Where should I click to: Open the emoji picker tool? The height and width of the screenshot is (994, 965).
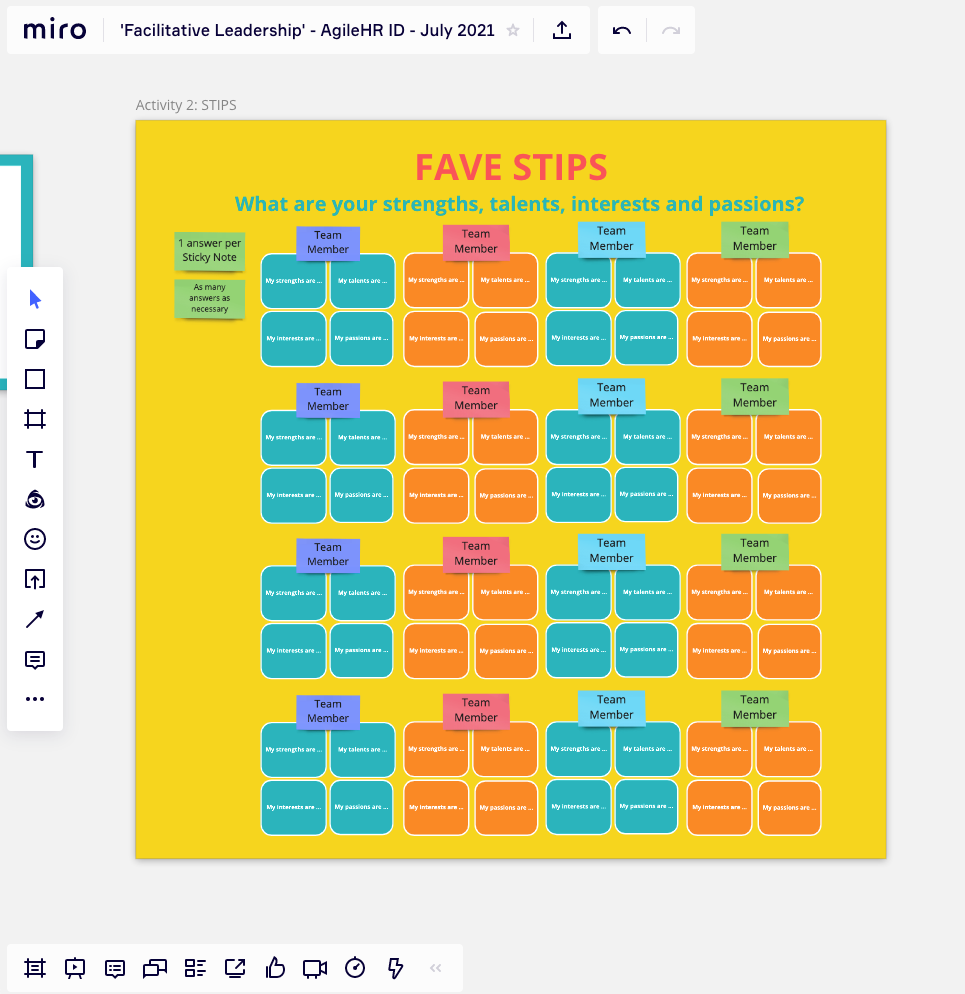(x=35, y=539)
